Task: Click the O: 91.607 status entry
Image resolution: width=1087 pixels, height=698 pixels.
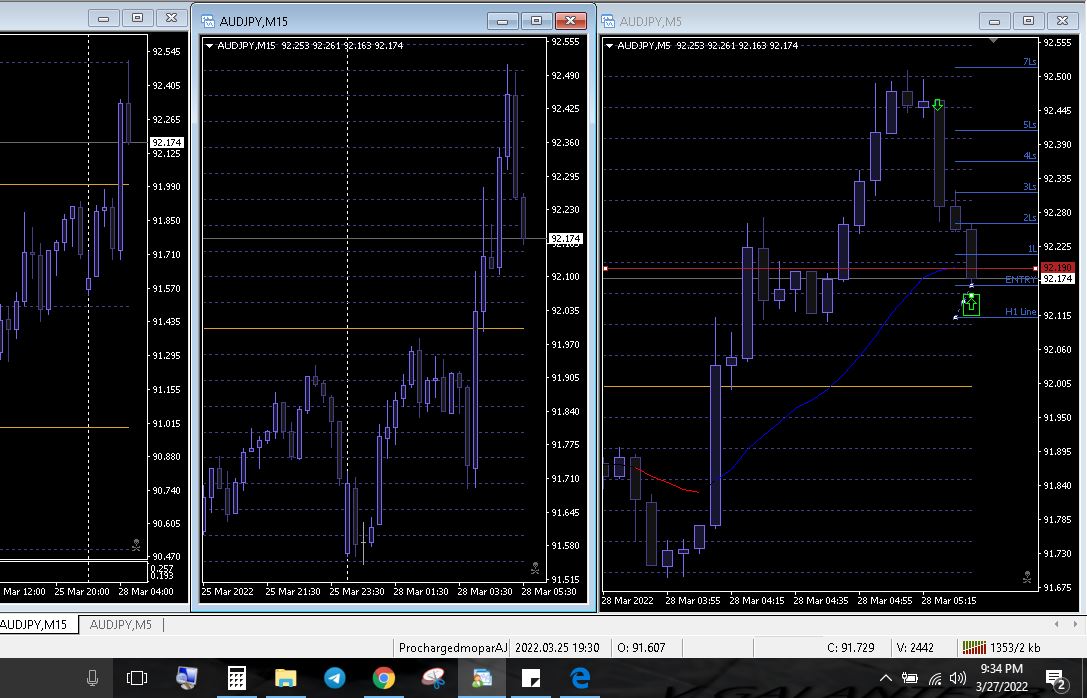Action: [641, 647]
